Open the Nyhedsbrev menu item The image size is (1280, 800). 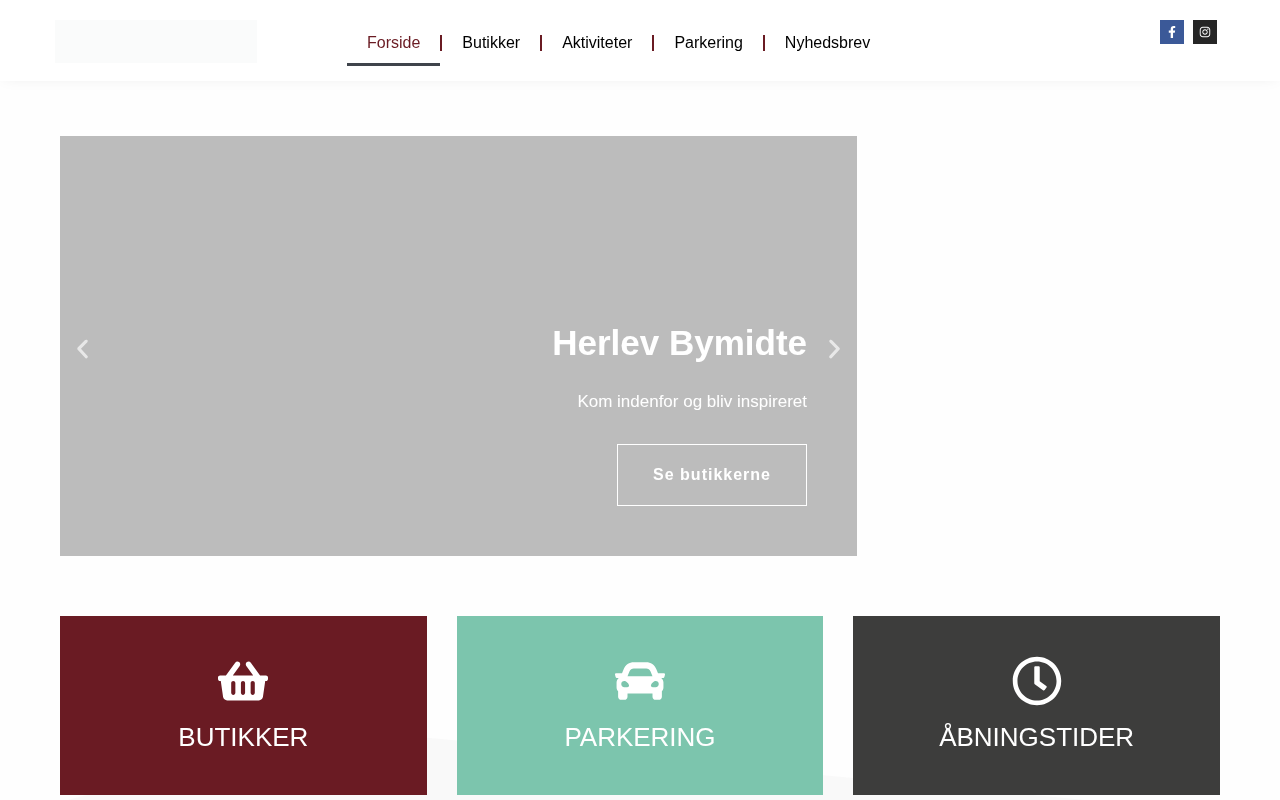[x=827, y=43]
